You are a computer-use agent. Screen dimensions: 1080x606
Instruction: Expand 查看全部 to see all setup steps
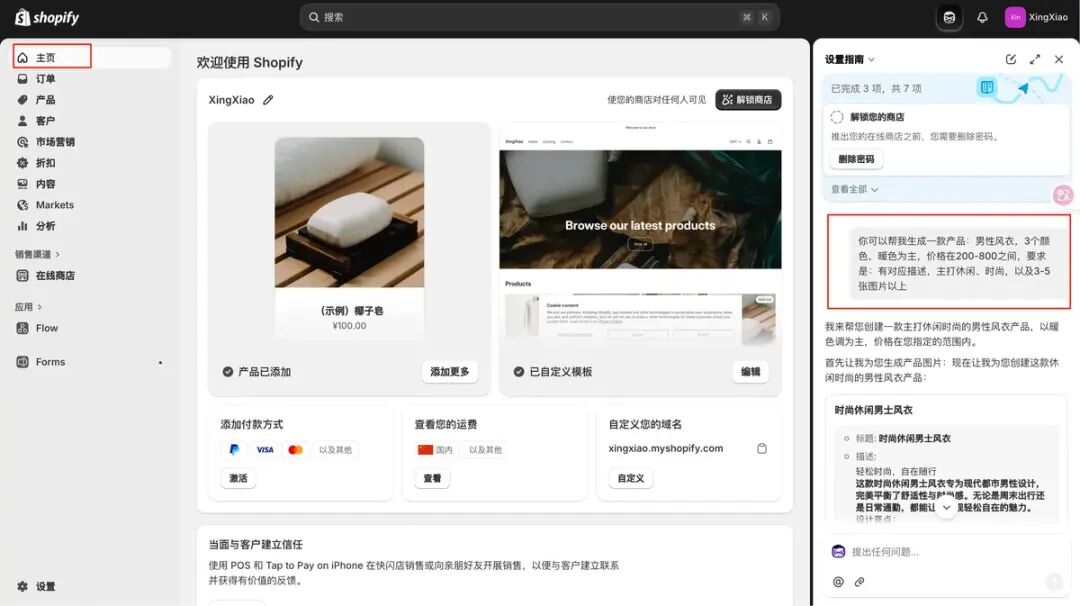coord(854,189)
